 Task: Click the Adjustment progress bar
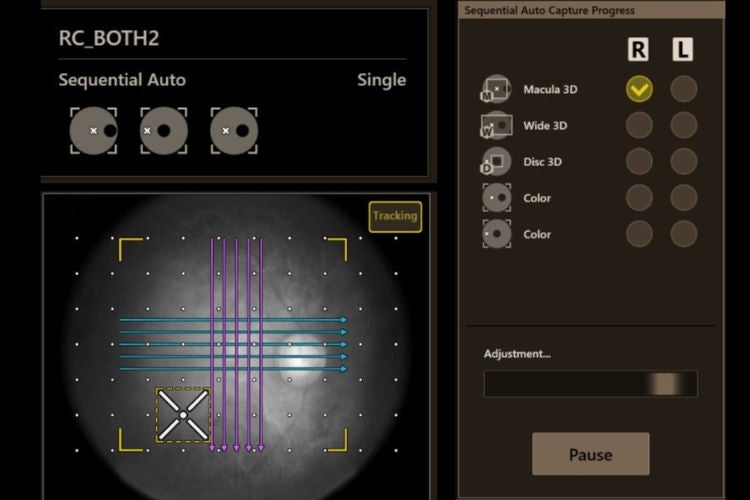[x=591, y=384]
